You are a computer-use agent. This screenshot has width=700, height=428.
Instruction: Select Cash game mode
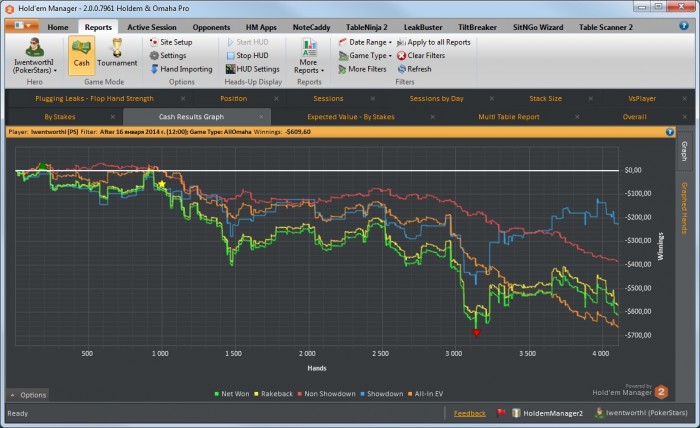point(81,55)
